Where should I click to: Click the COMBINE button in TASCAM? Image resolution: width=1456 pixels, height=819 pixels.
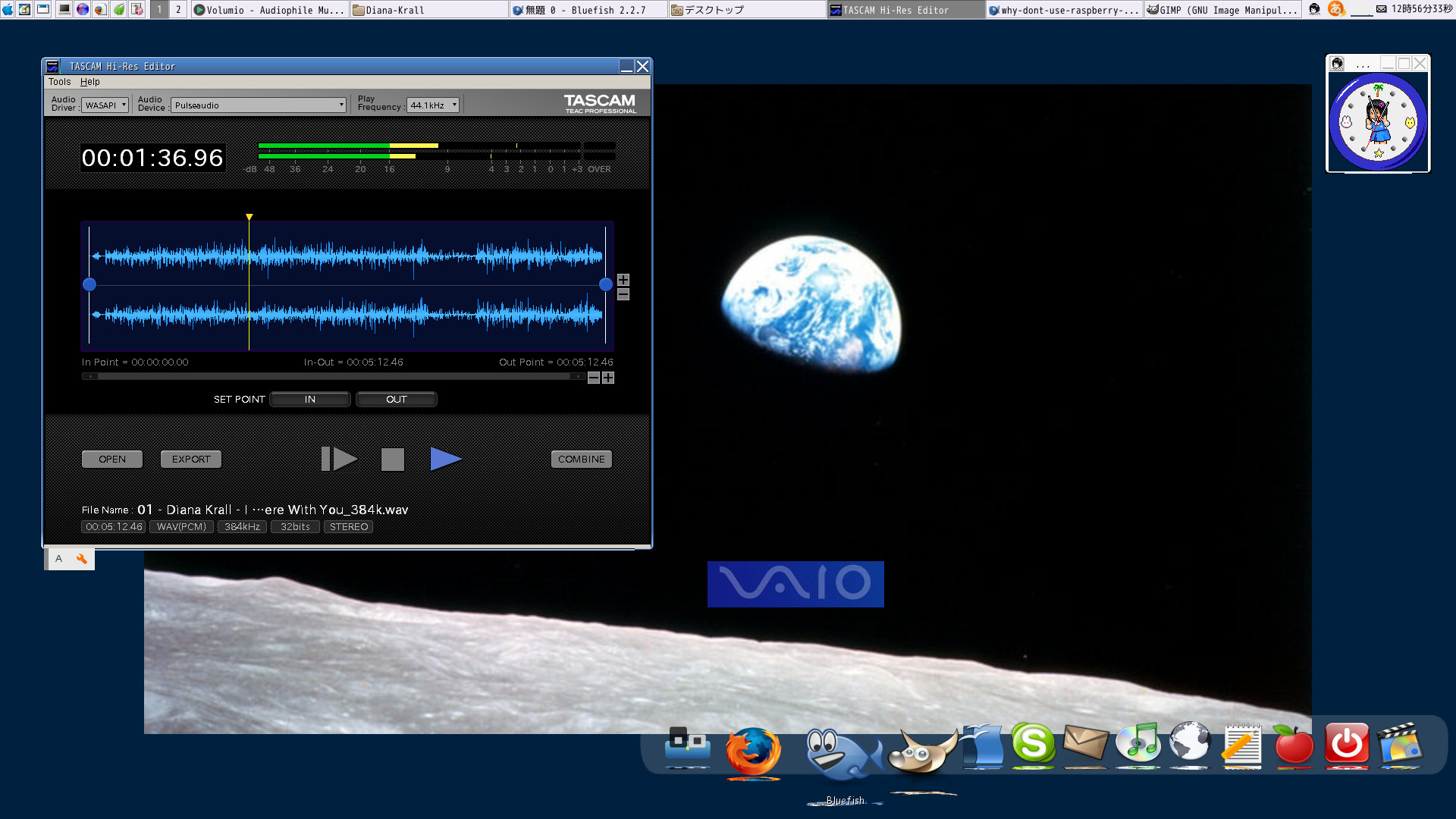(582, 459)
